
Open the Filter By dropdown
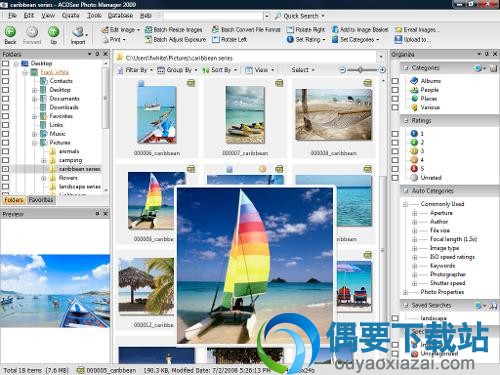point(135,70)
